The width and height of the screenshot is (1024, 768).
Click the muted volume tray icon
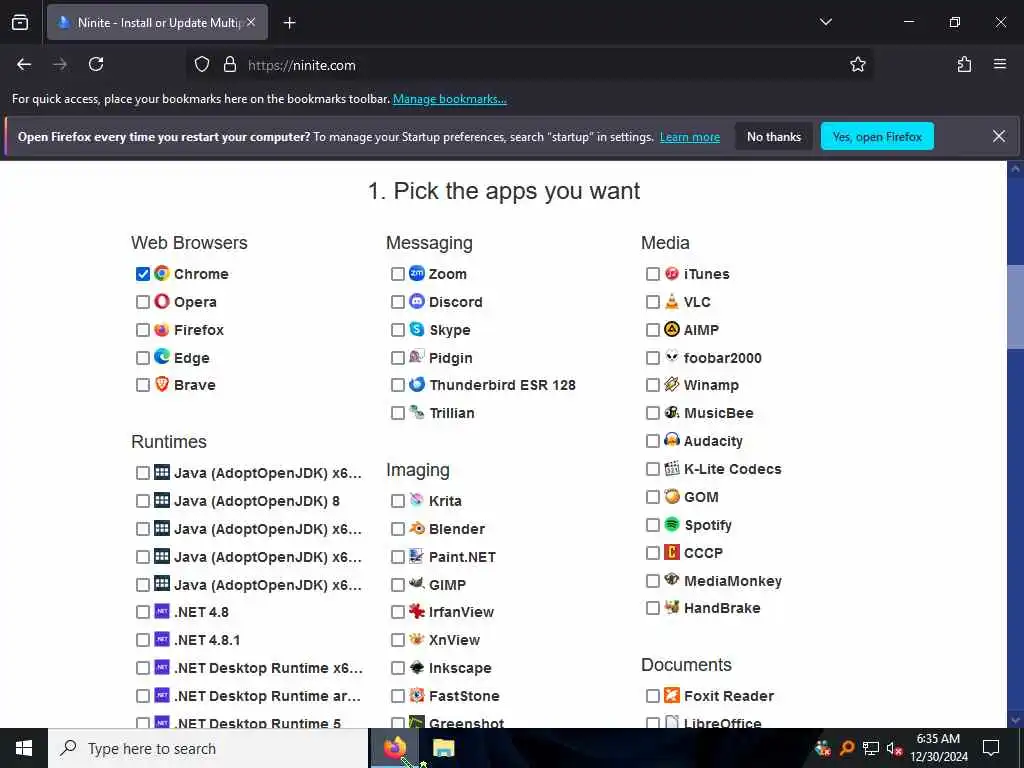click(894, 748)
